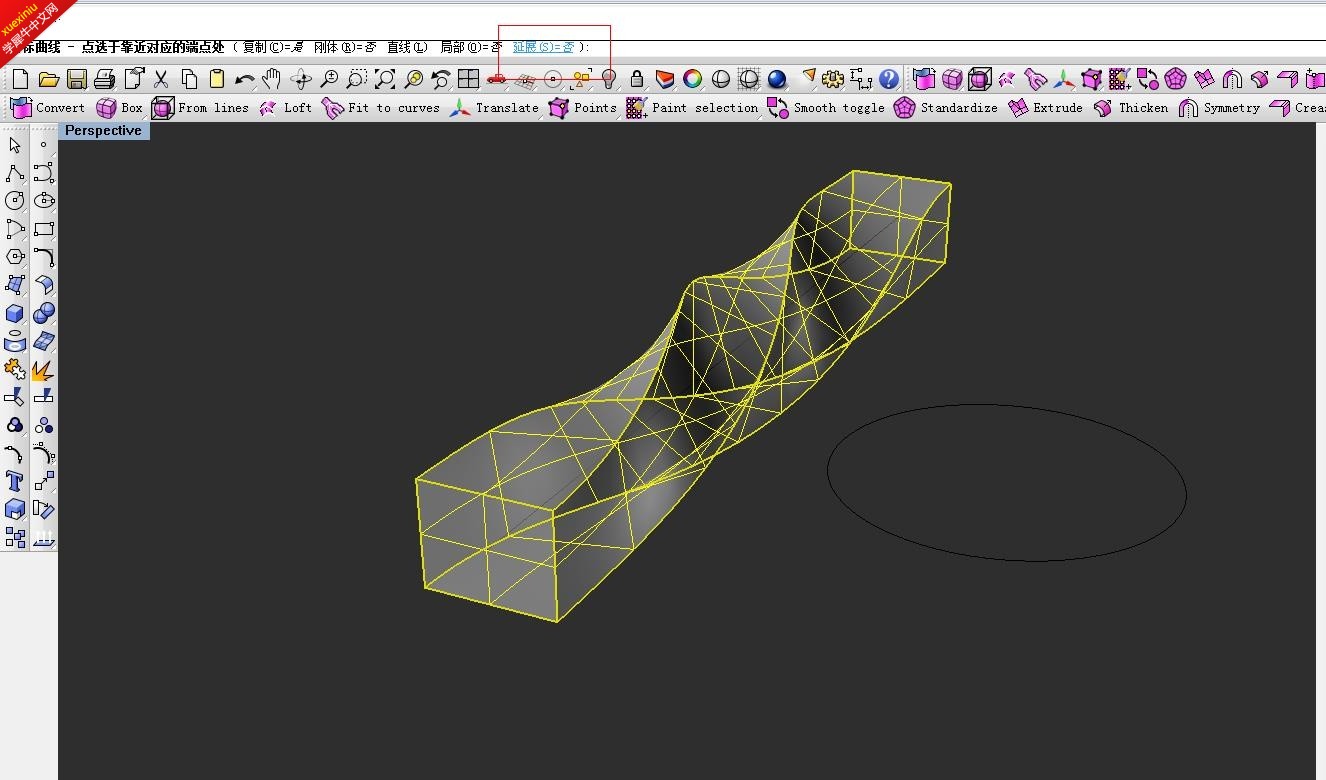1326x780 pixels.
Task: Toggle smooth mode with Smooth toggle
Action: [x=826, y=108]
